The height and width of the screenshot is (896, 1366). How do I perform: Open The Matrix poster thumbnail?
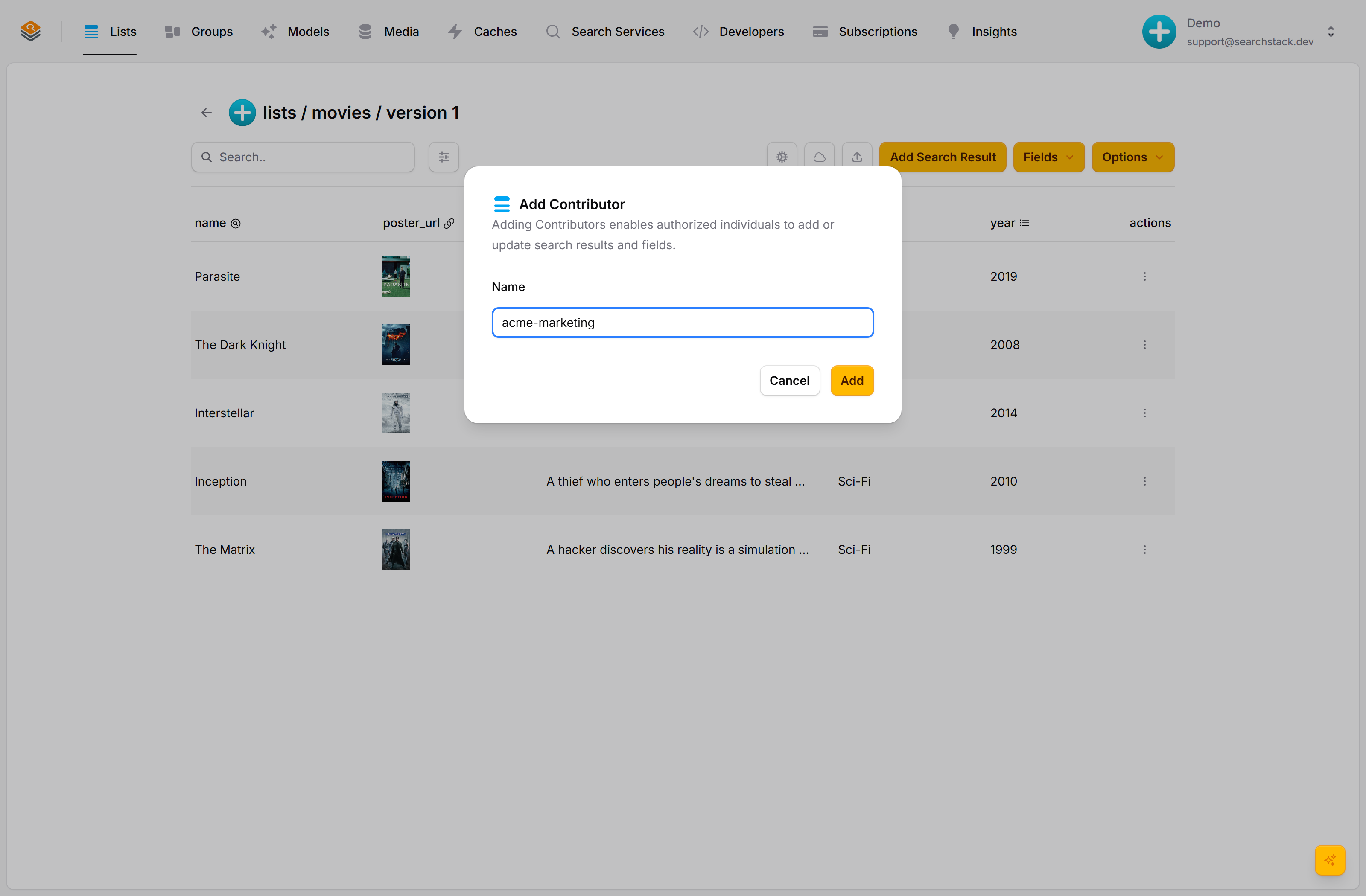point(396,550)
